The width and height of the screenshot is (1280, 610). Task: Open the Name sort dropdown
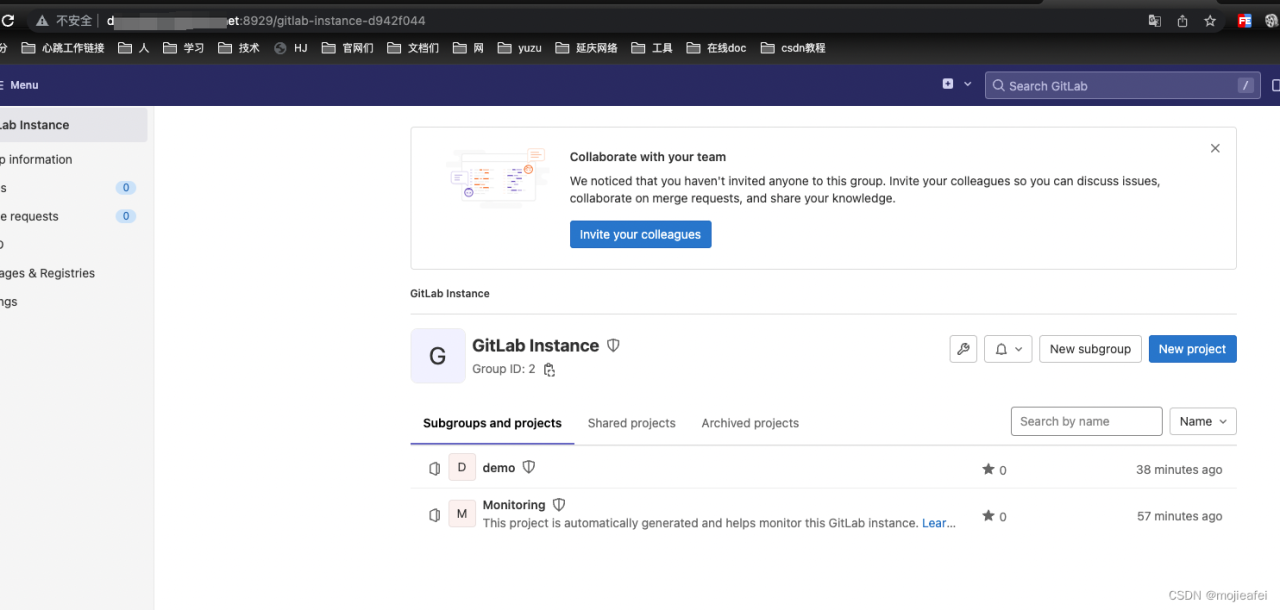pyautogui.click(x=1203, y=422)
